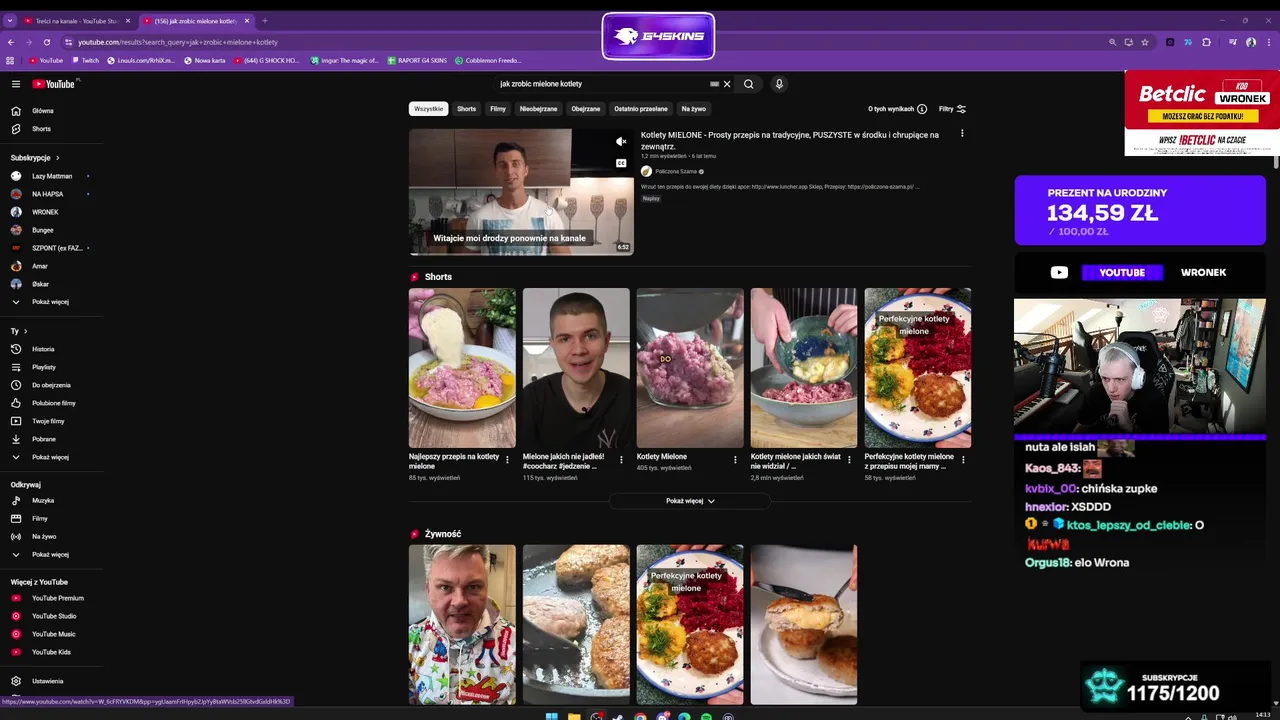
Task: Select the Filmy filter chip
Action: [x=498, y=109]
